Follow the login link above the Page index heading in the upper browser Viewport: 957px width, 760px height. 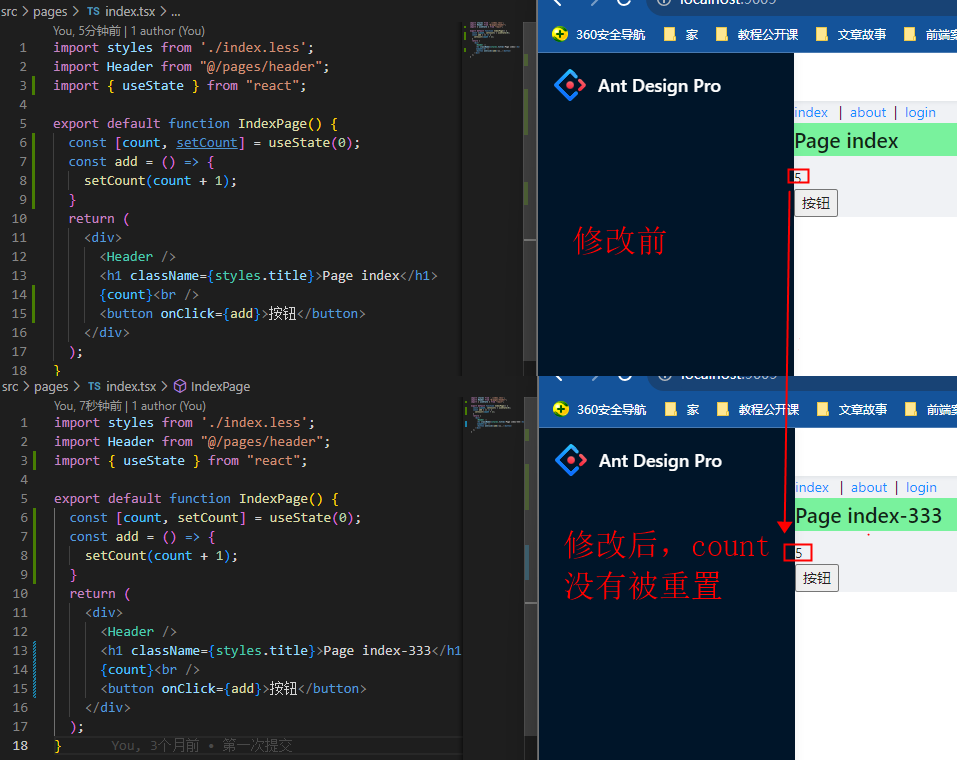pos(920,112)
